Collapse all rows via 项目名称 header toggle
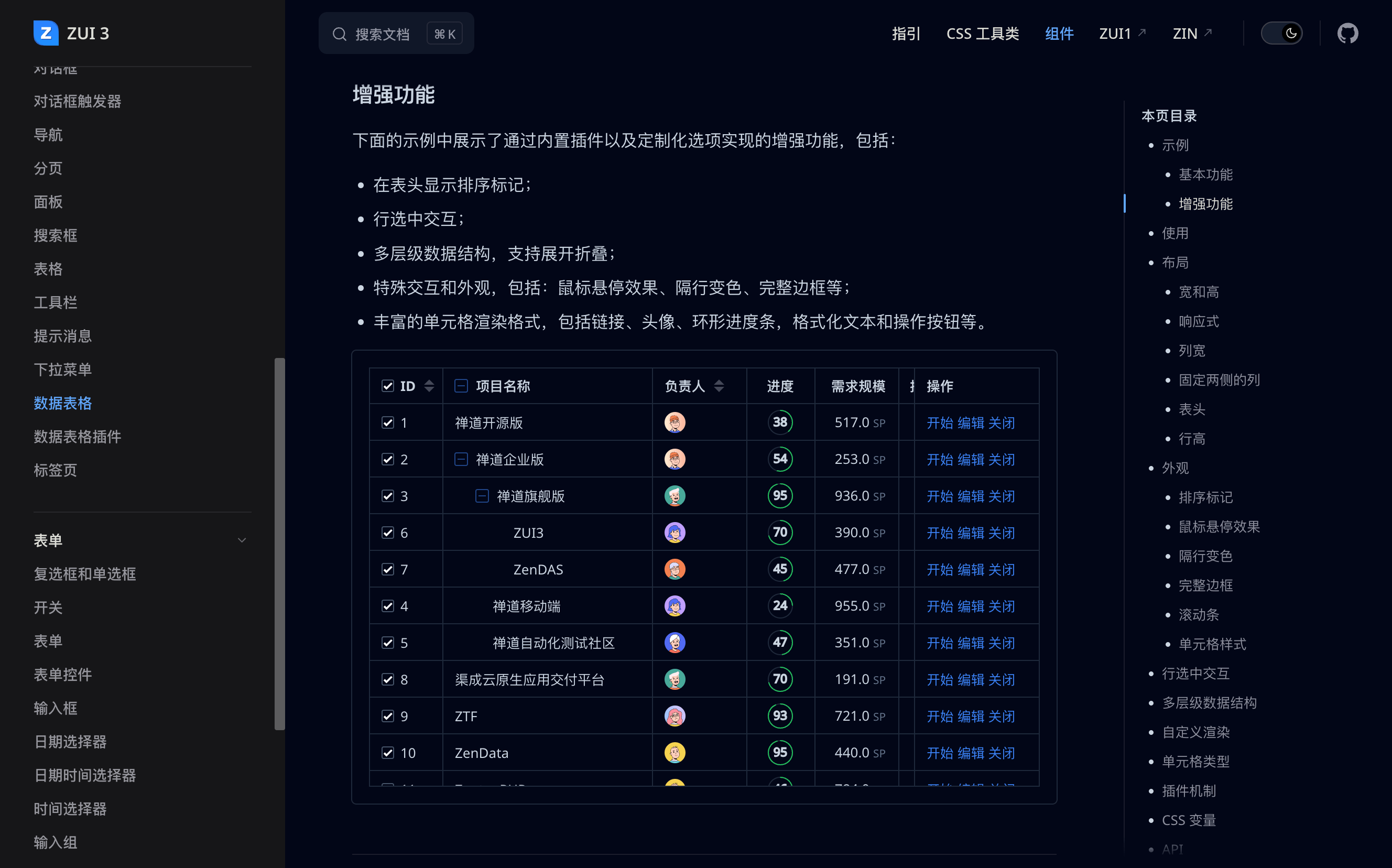 (x=461, y=386)
